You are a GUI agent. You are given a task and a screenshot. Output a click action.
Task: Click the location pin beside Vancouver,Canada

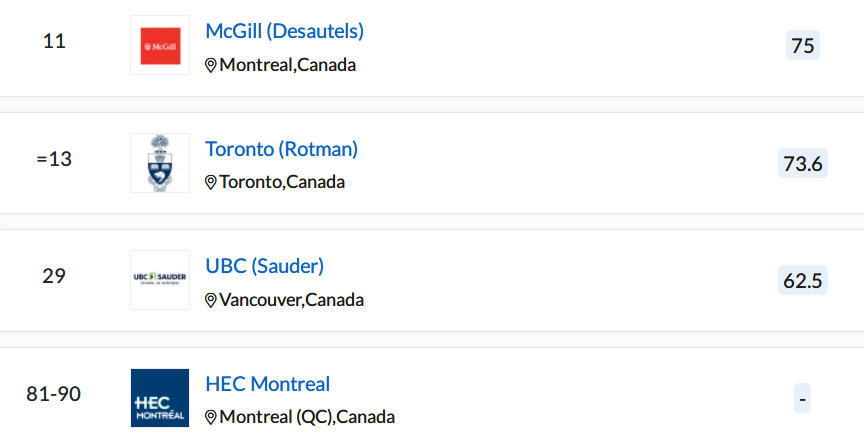[x=210, y=300]
